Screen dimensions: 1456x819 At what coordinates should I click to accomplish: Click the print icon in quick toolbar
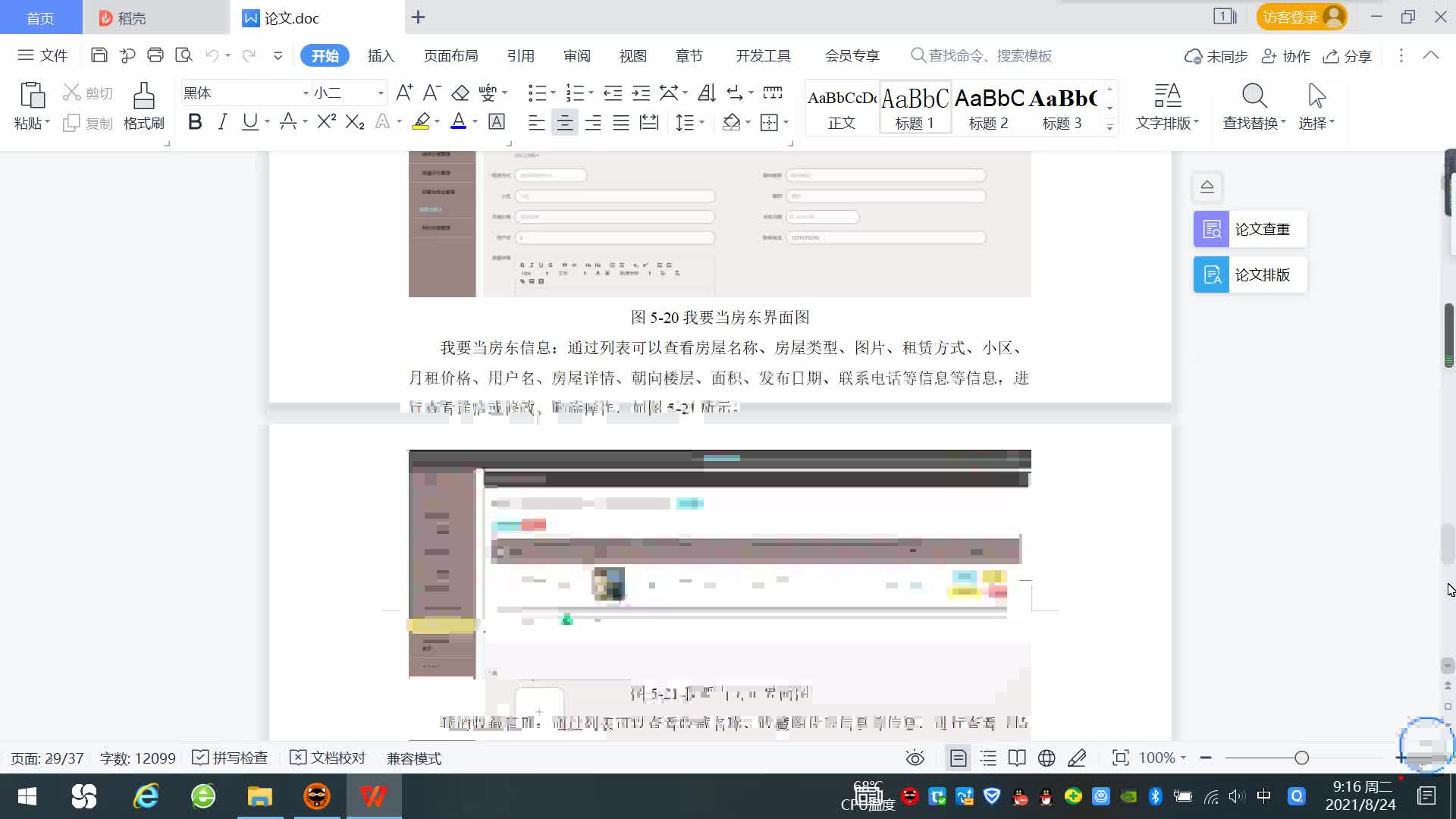click(155, 55)
